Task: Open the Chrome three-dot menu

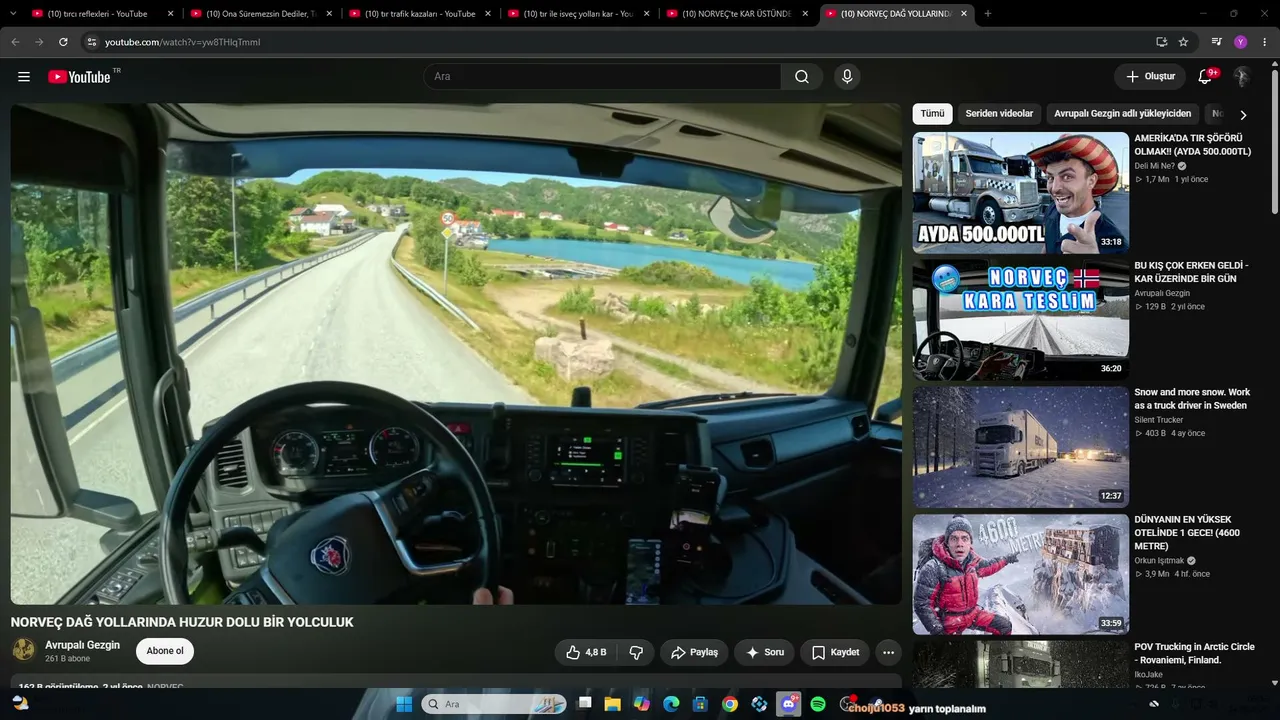Action: [x=1265, y=42]
